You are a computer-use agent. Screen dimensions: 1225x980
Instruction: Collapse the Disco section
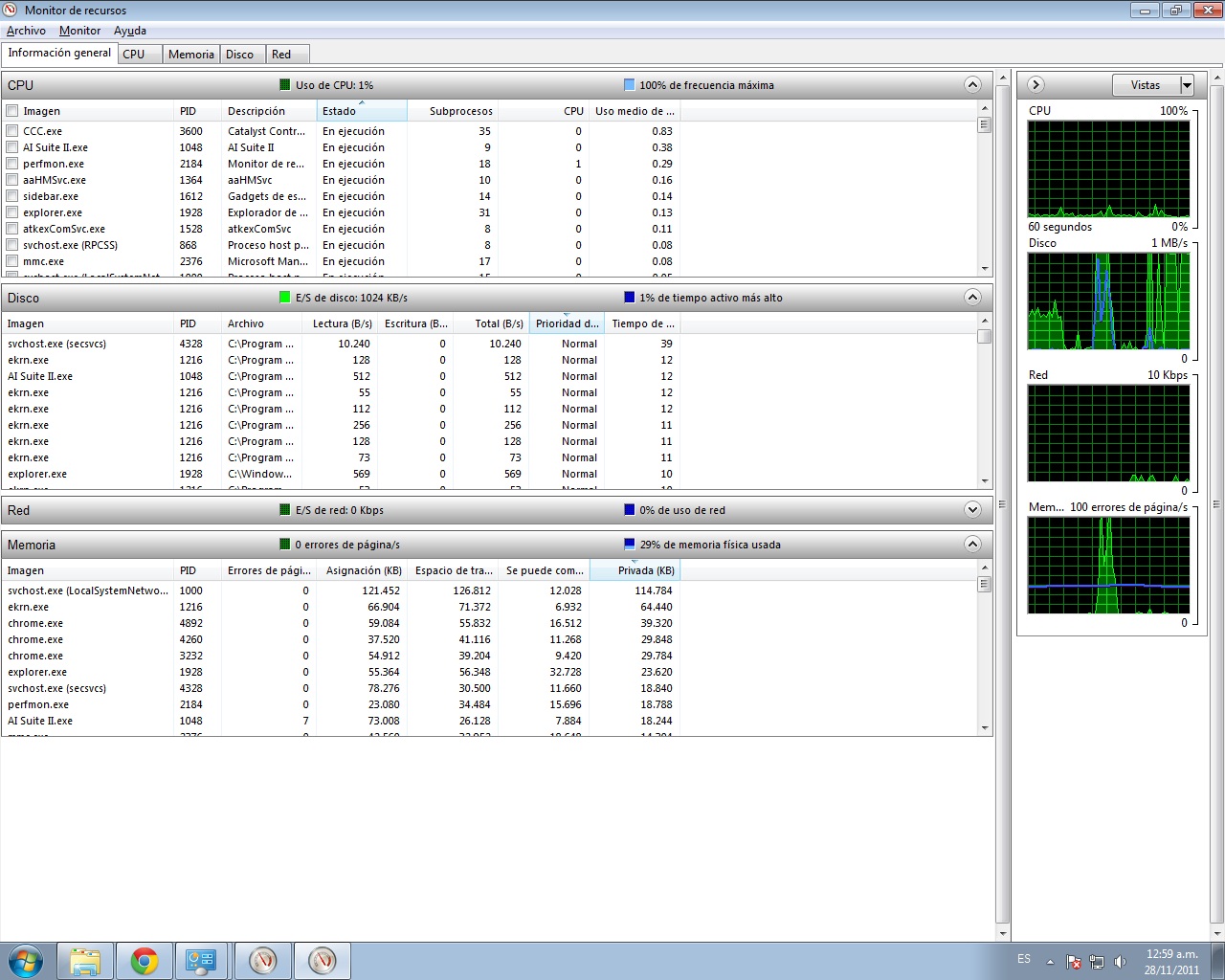[x=972, y=298]
